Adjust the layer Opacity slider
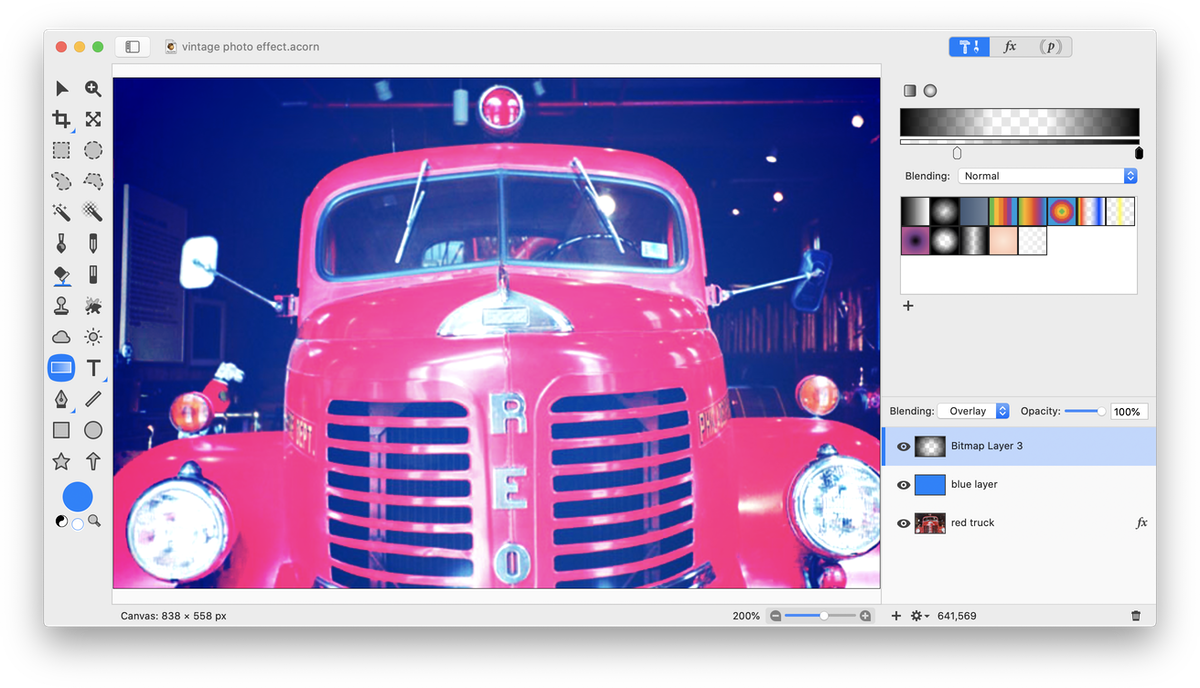The image size is (1200, 688). coord(1085,411)
